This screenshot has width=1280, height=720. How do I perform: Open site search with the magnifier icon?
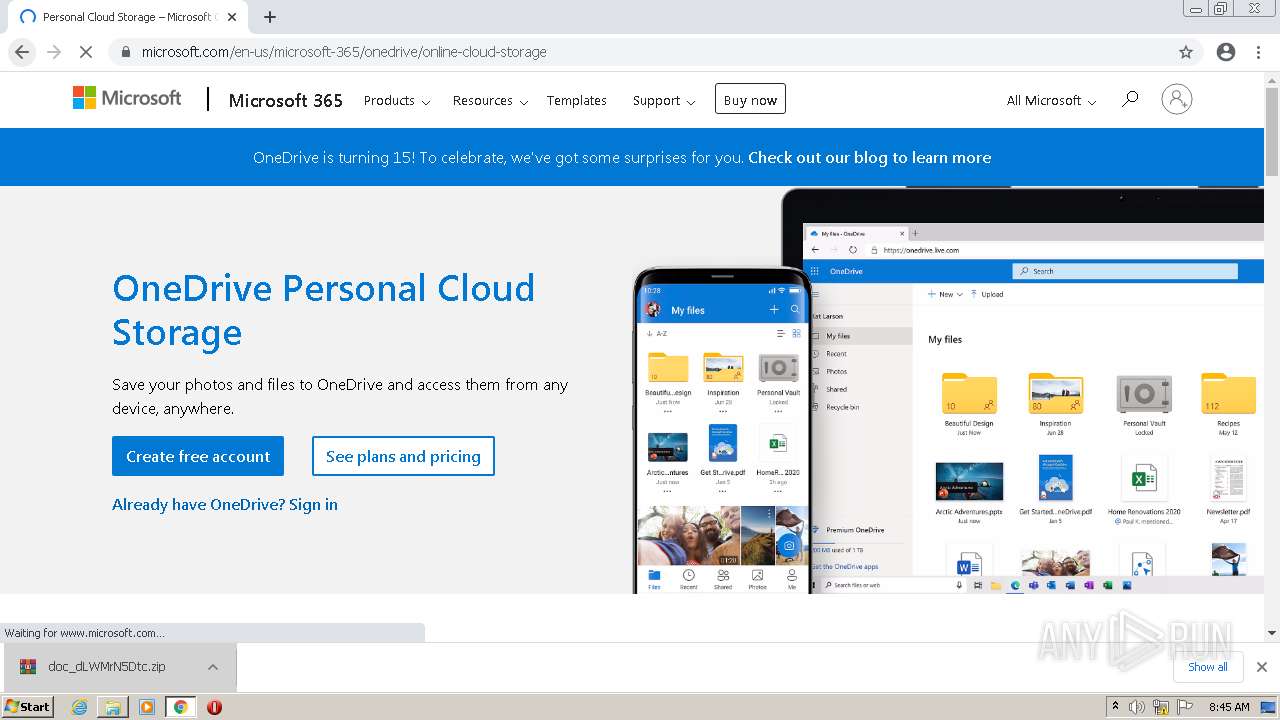pos(1130,99)
